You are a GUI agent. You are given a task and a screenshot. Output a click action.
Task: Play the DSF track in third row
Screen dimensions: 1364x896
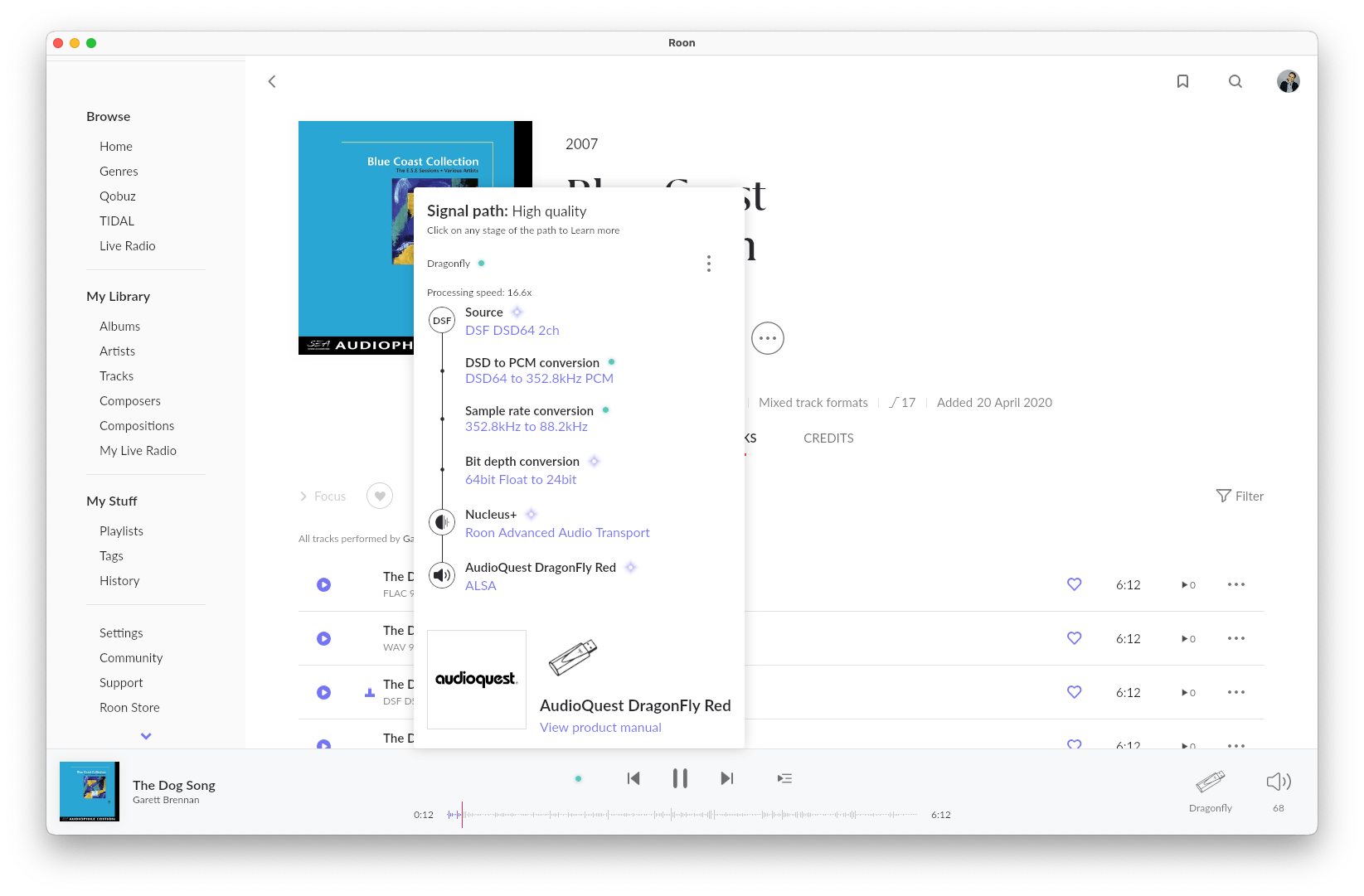pos(324,693)
